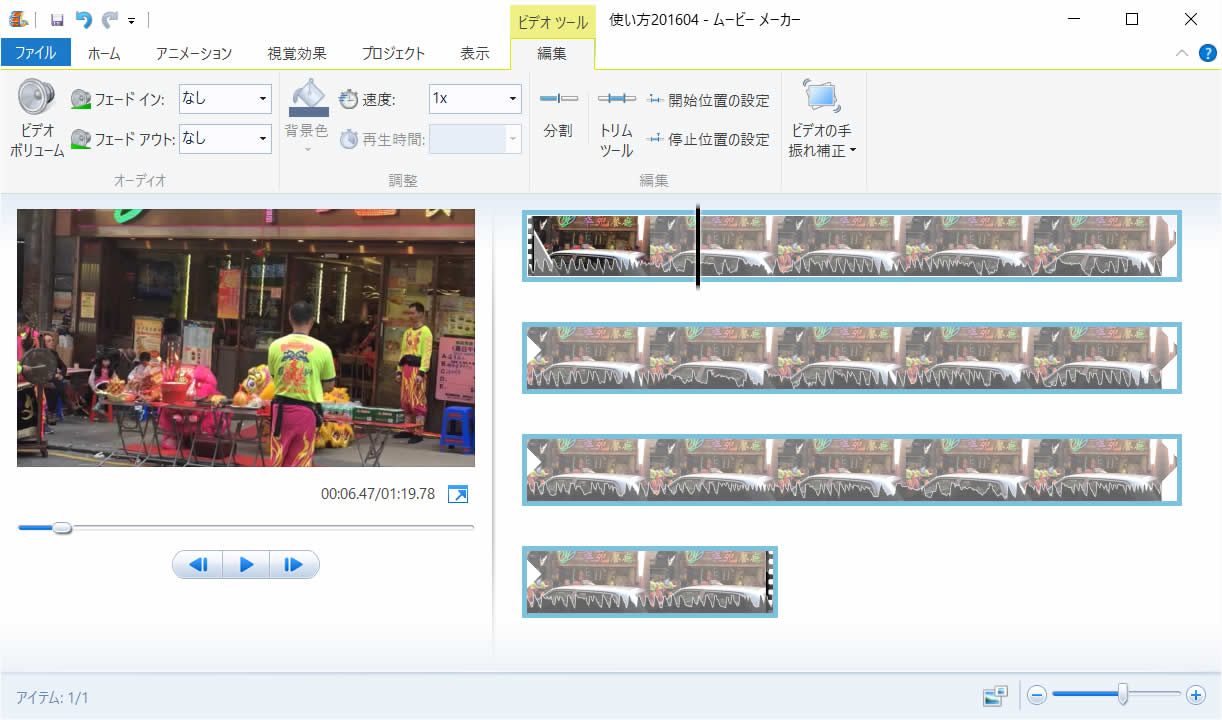The width and height of the screenshot is (1222, 720).
Task: Open the 視覚効果 tab
Action: coord(297,54)
